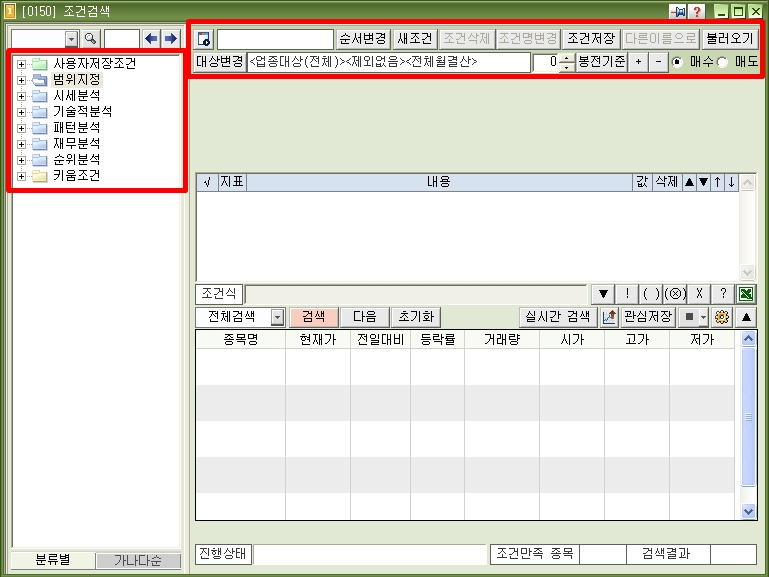
Task: Select the 매도 radio button
Action: pos(722,62)
